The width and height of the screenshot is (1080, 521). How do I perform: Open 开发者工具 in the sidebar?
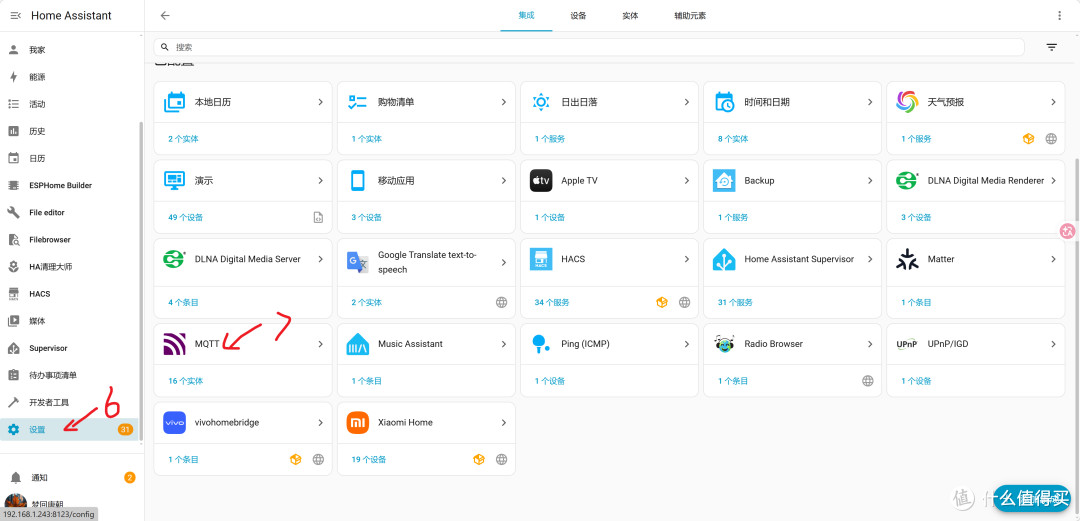[69, 402]
